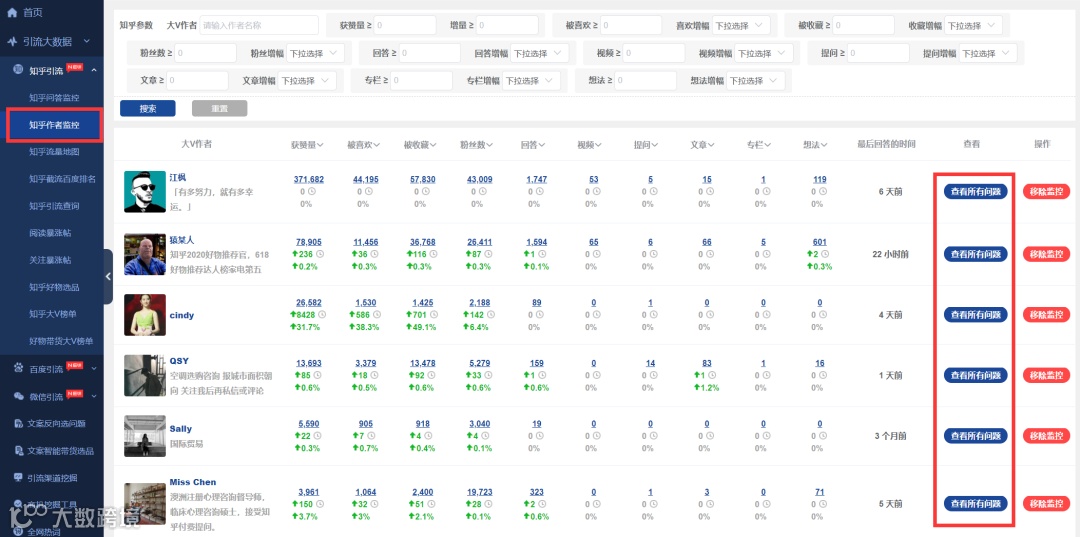
Task: Click the globe icon beside 知乎引流
Action: (x=19, y=71)
